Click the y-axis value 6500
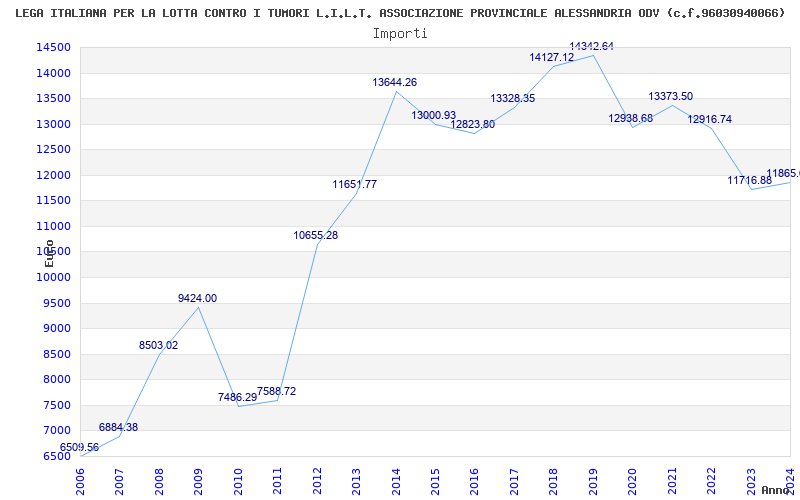The image size is (800, 500). (x=56, y=456)
